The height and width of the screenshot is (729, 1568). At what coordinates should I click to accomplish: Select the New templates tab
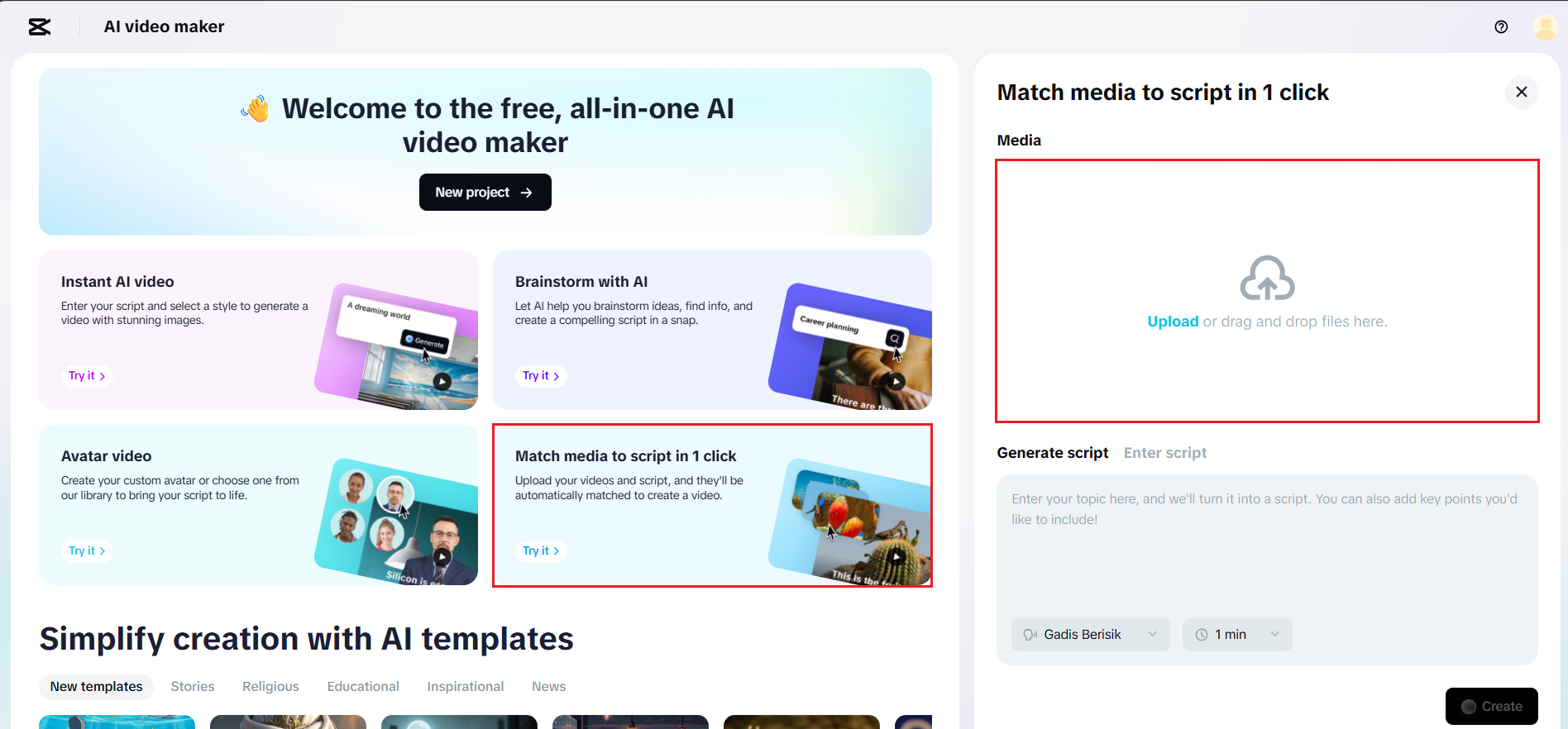pyautogui.click(x=96, y=687)
